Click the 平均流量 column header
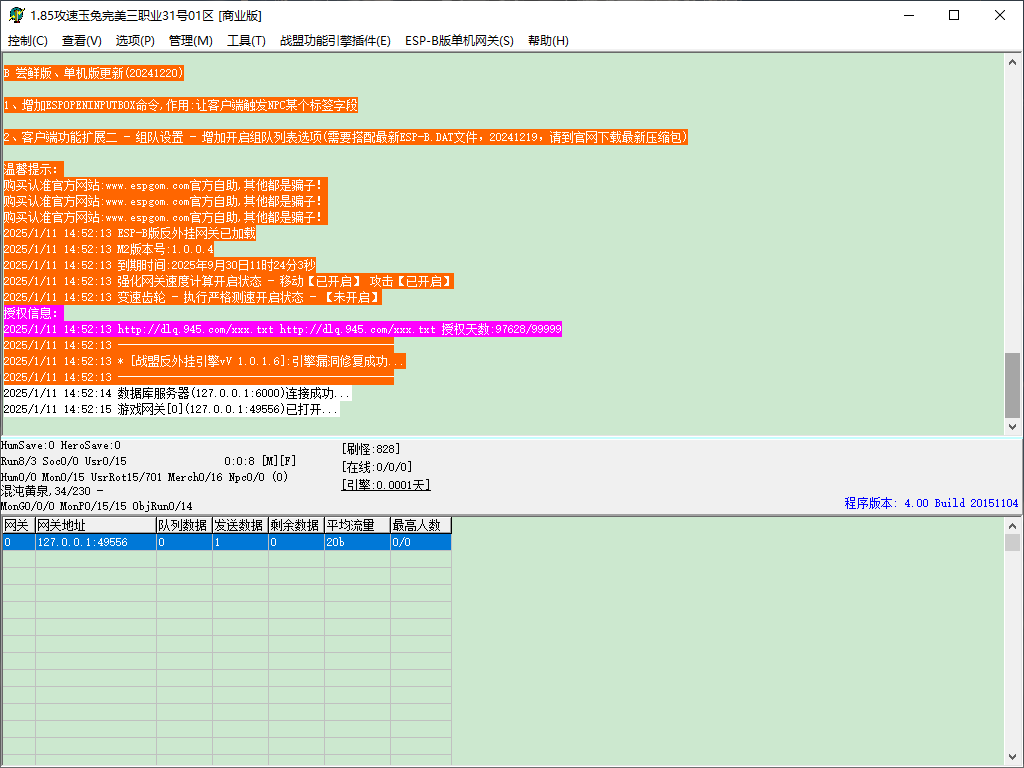 pyautogui.click(x=357, y=525)
